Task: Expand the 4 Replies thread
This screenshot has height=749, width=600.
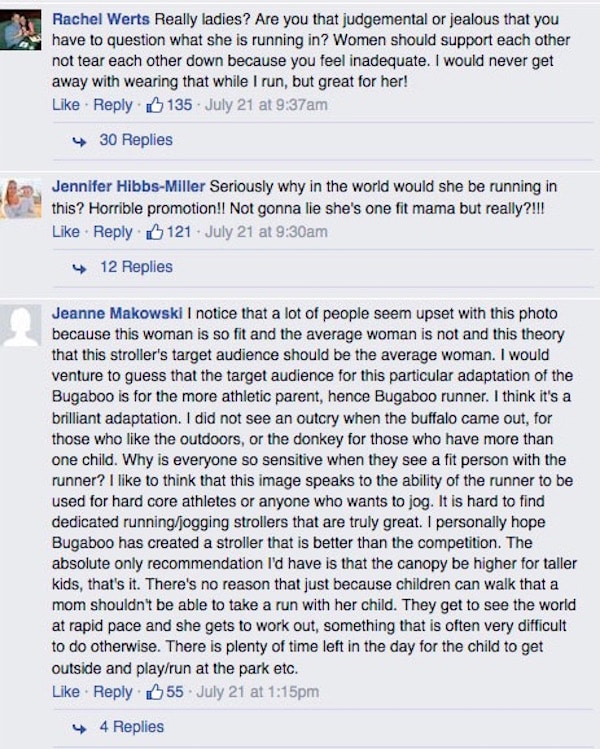Action: tap(131, 727)
